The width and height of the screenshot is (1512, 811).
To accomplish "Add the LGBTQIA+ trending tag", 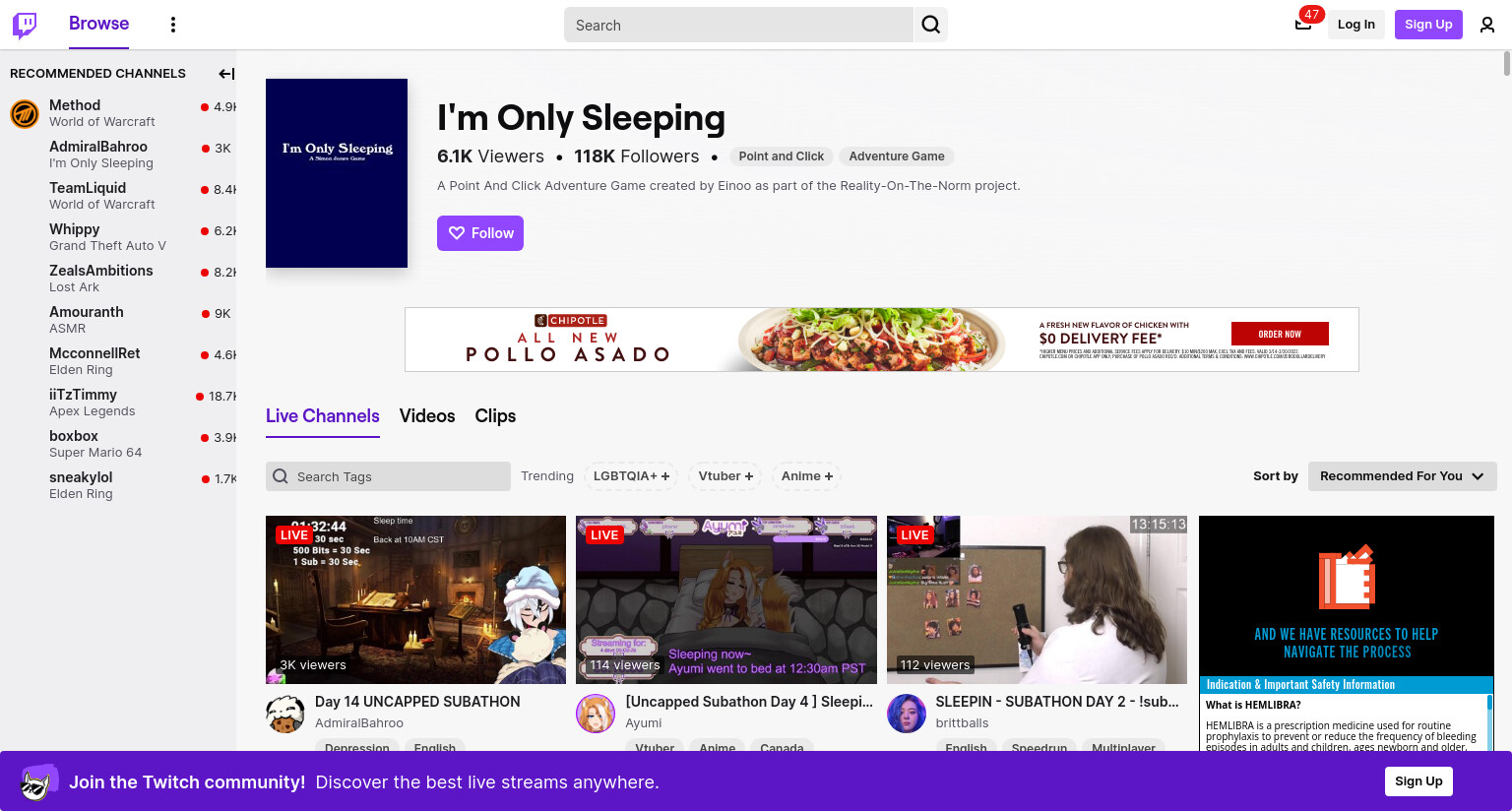I will [631, 476].
